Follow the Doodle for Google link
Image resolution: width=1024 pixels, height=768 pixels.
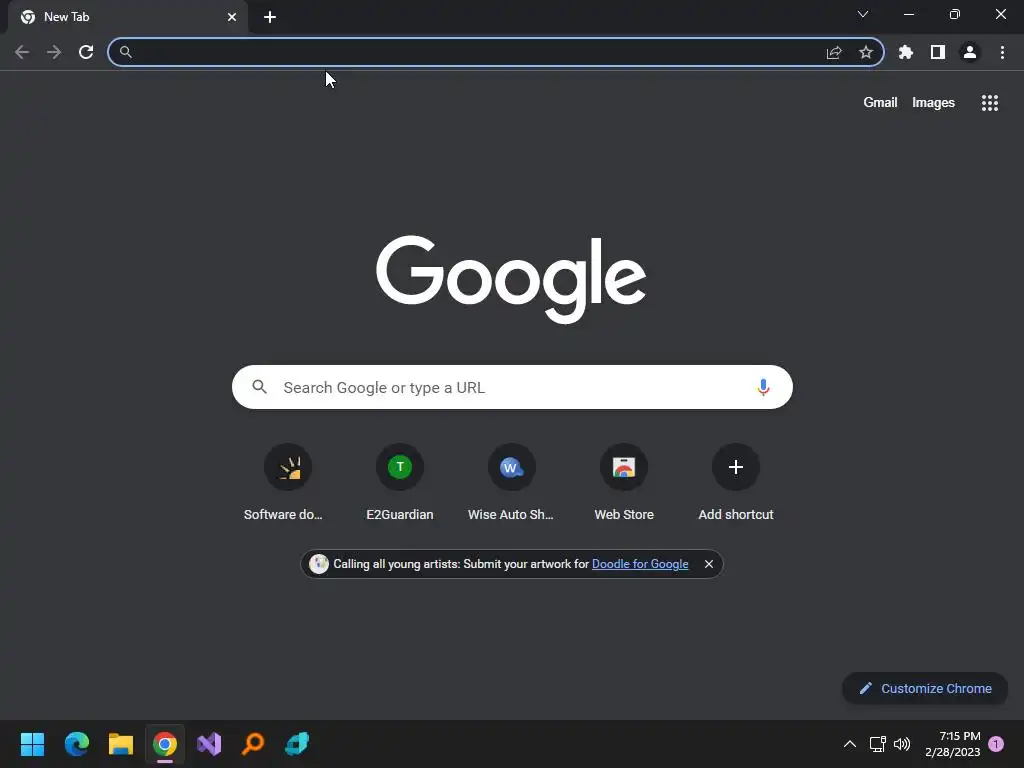640,564
